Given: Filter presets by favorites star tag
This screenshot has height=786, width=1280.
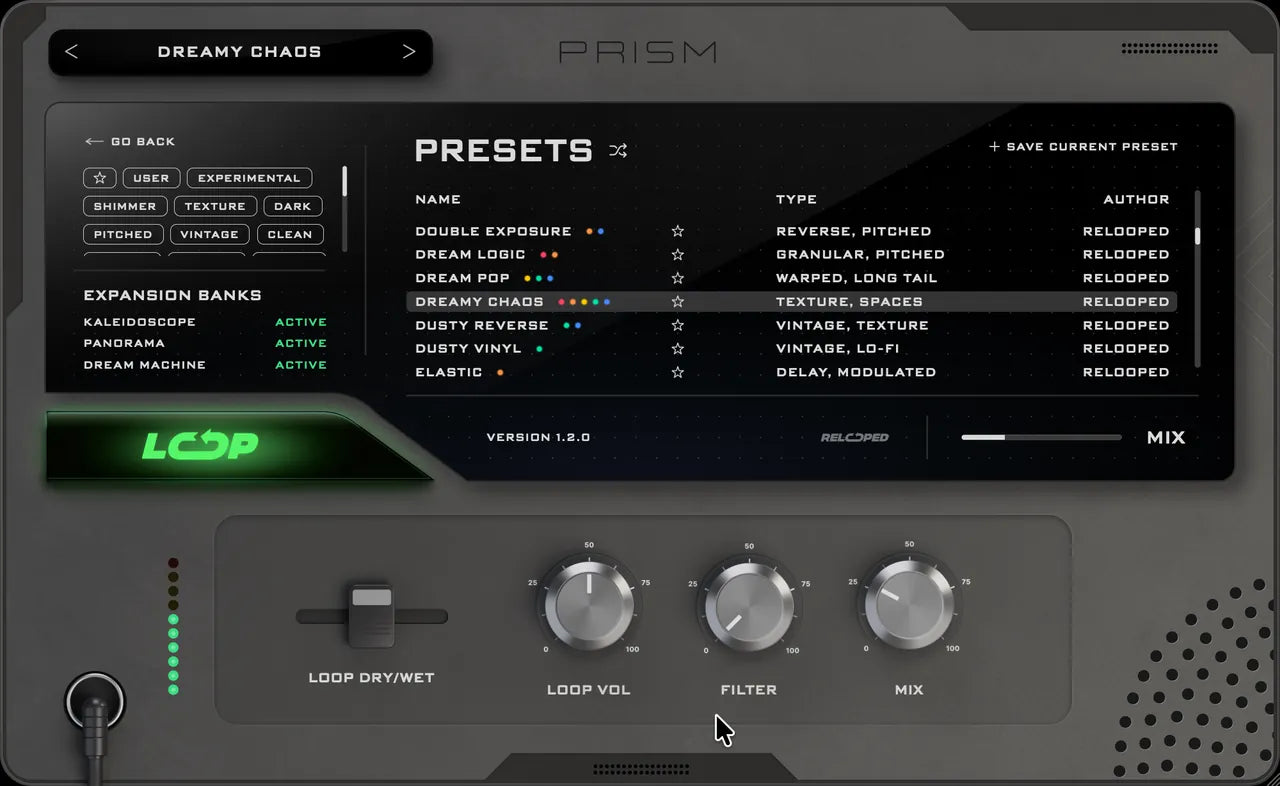Looking at the screenshot, I should (99, 178).
